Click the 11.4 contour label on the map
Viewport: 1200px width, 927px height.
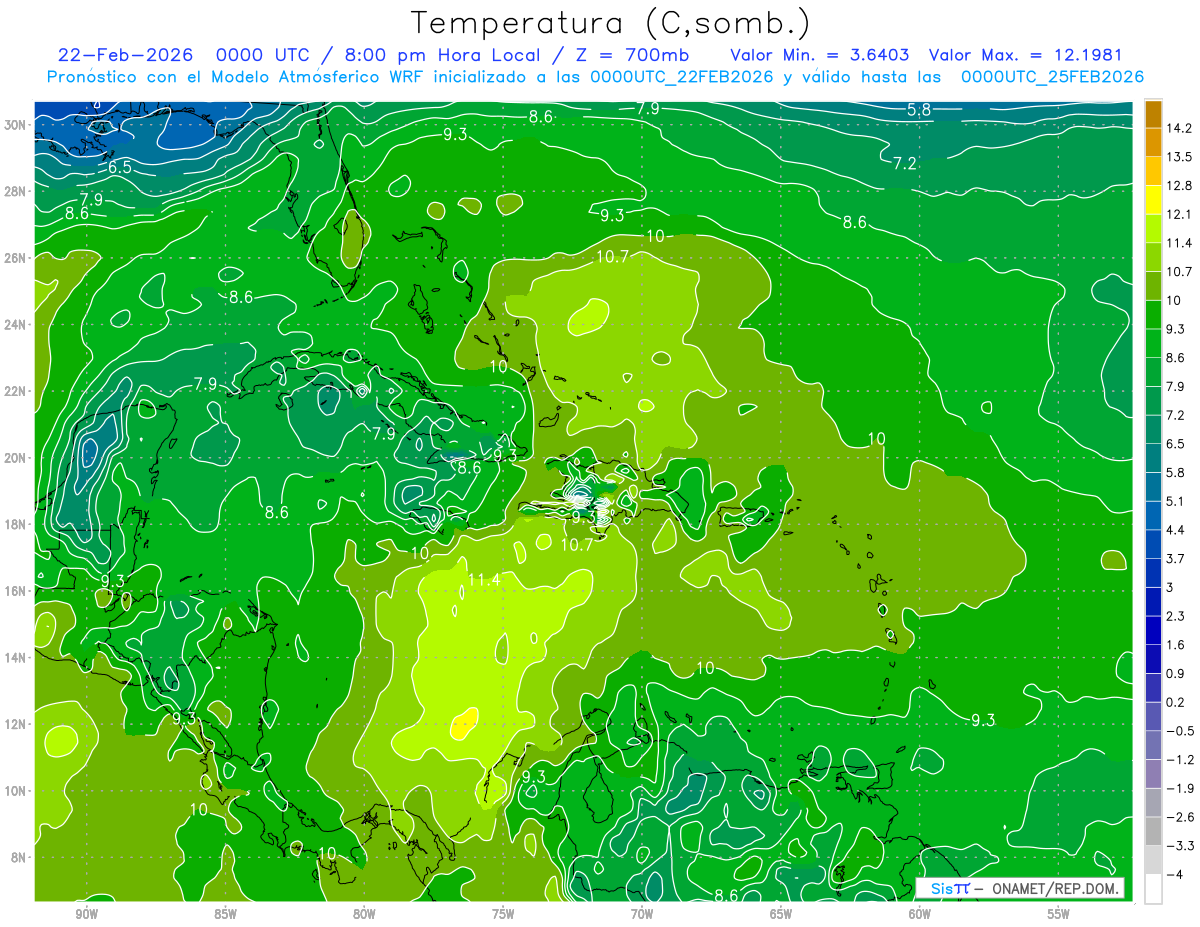484,579
